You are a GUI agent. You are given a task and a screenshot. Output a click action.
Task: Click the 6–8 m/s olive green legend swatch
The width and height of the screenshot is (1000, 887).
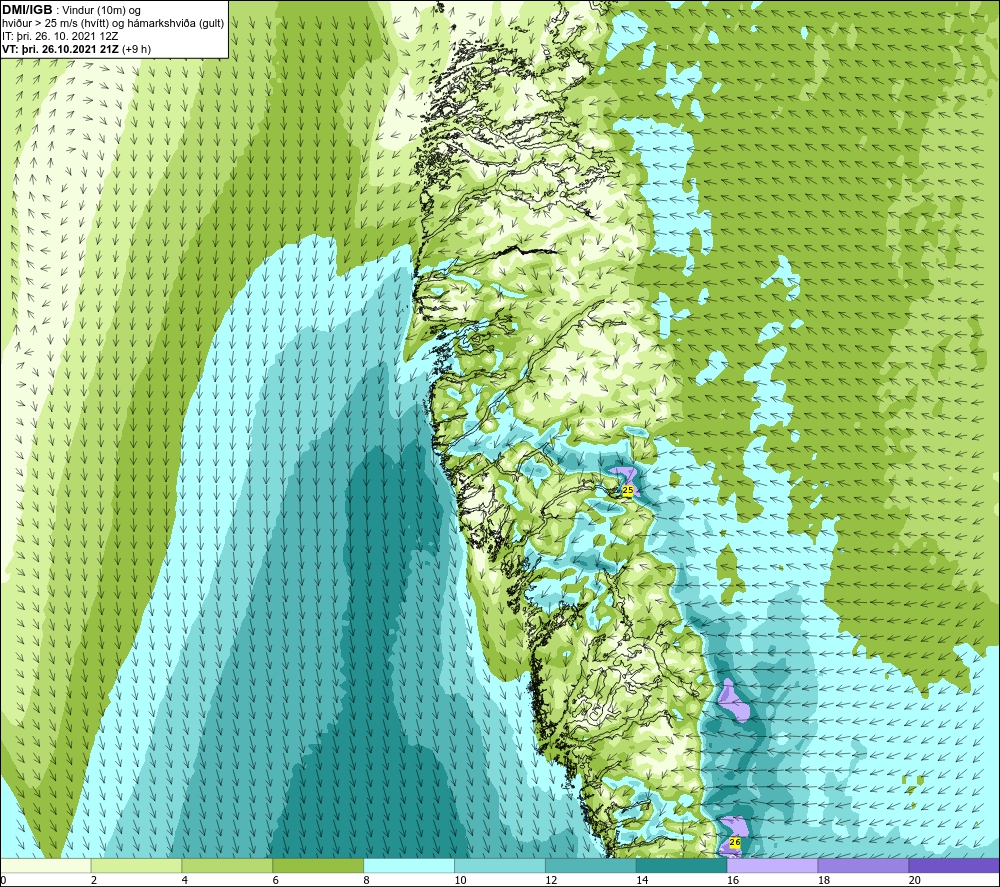pos(318,865)
